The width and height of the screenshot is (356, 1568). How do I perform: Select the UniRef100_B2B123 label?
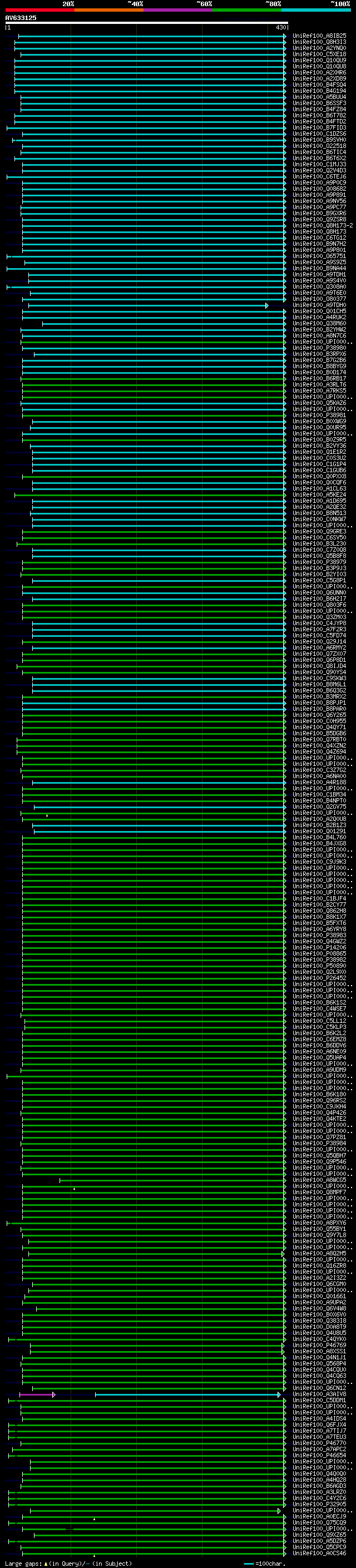click(319, 825)
